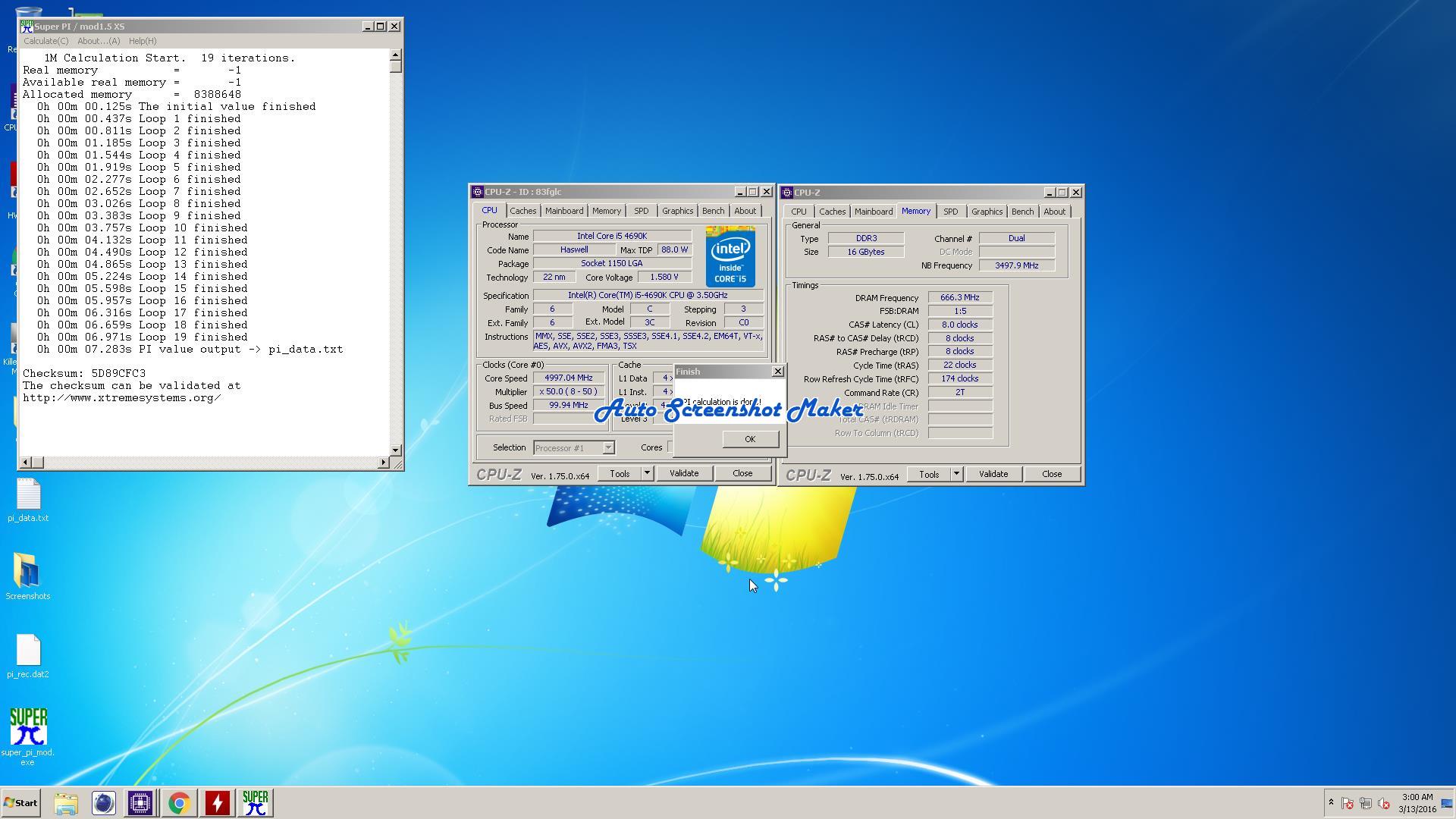Viewport: 1456px width, 819px height.
Task: Open the Help(H) menu in Super PI
Action: point(143,41)
